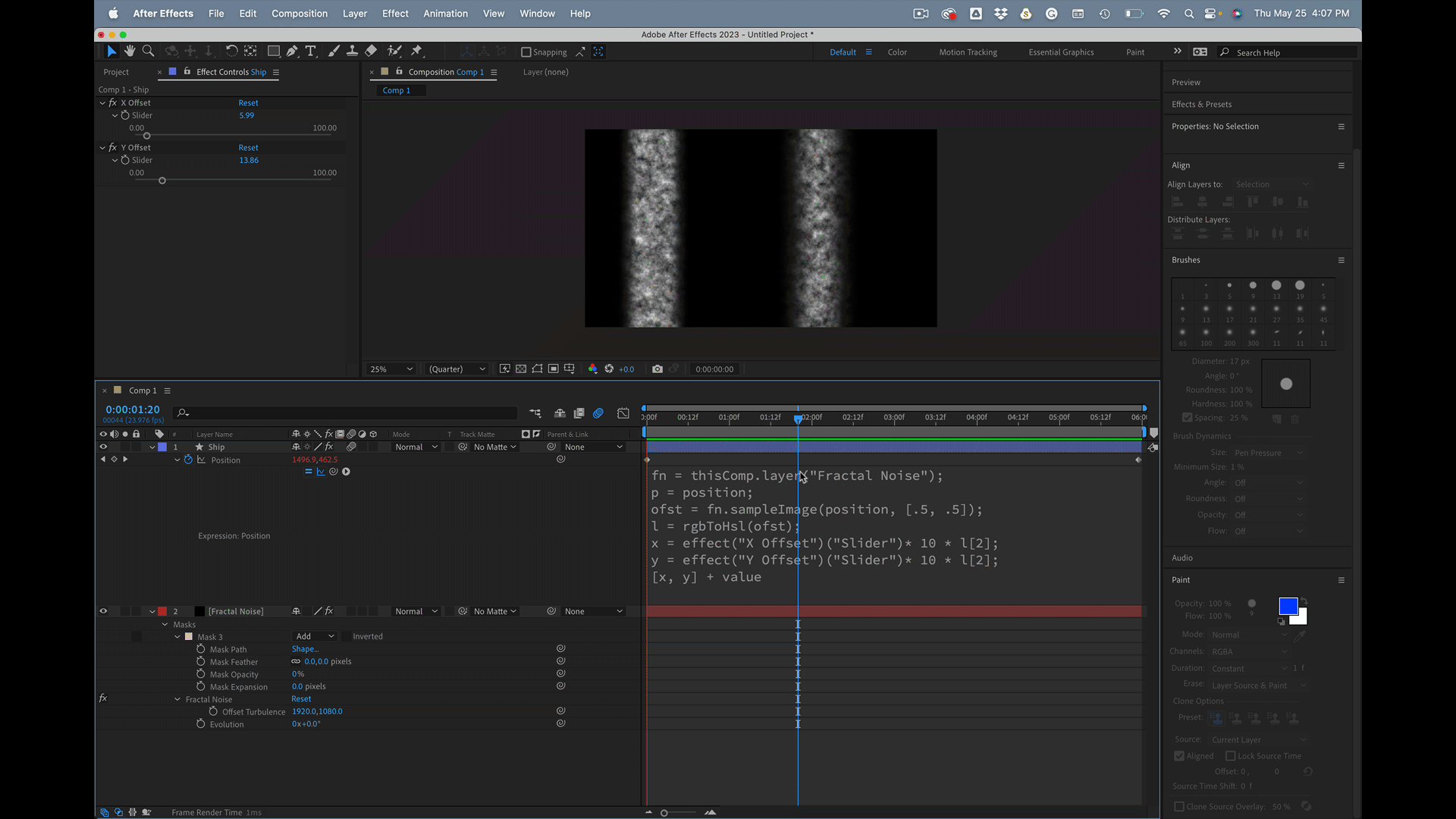This screenshot has width=1456, height=819.
Task: Select the Puppet Pin tool
Action: pyautogui.click(x=416, y=51)
